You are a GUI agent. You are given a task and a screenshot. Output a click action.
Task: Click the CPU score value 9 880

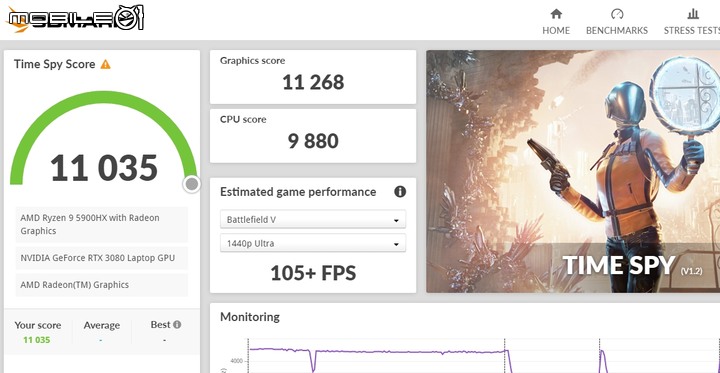(313, 141)
